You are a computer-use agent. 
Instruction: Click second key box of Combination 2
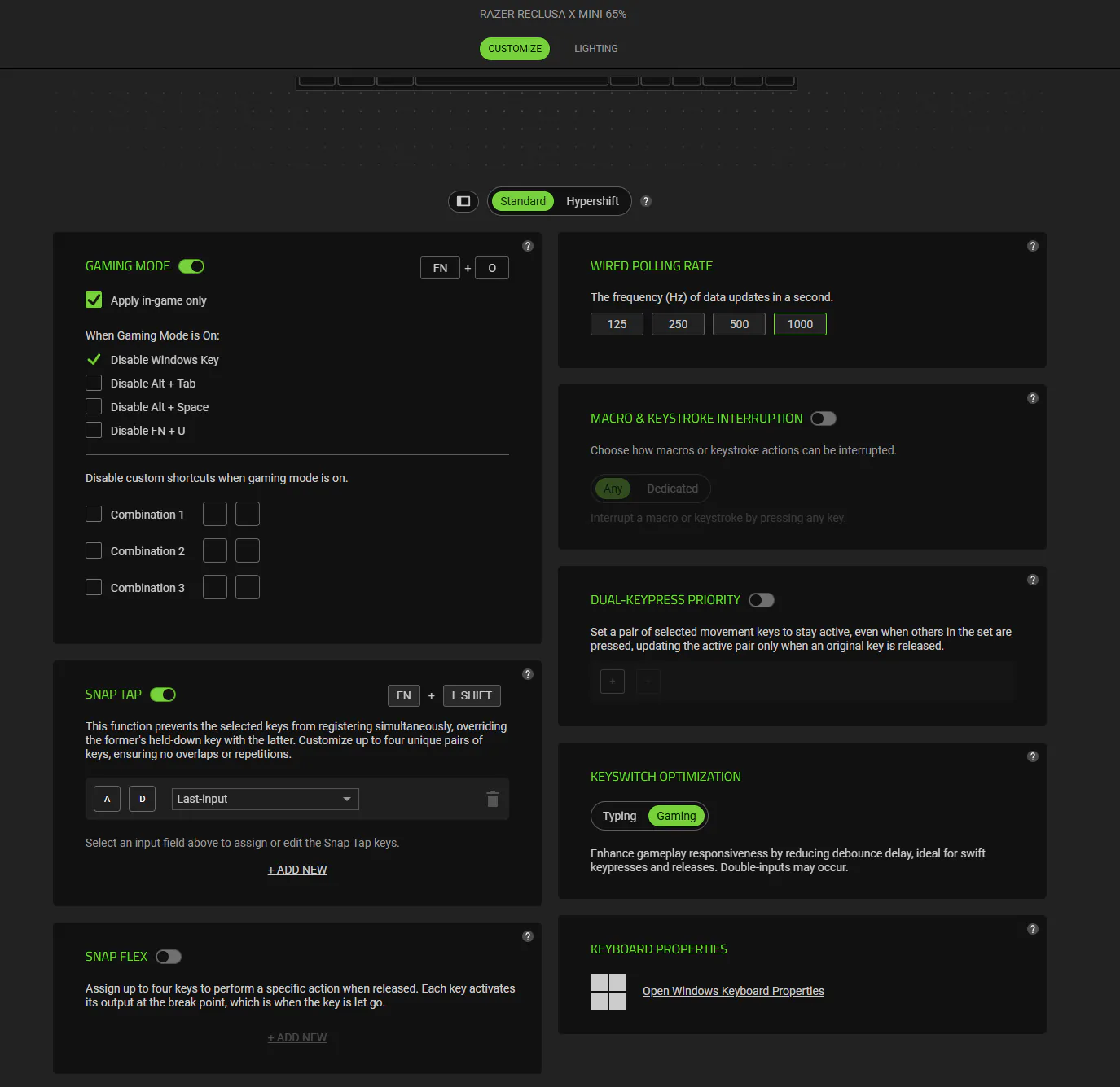pyautogui.click(x=248, y=550)
